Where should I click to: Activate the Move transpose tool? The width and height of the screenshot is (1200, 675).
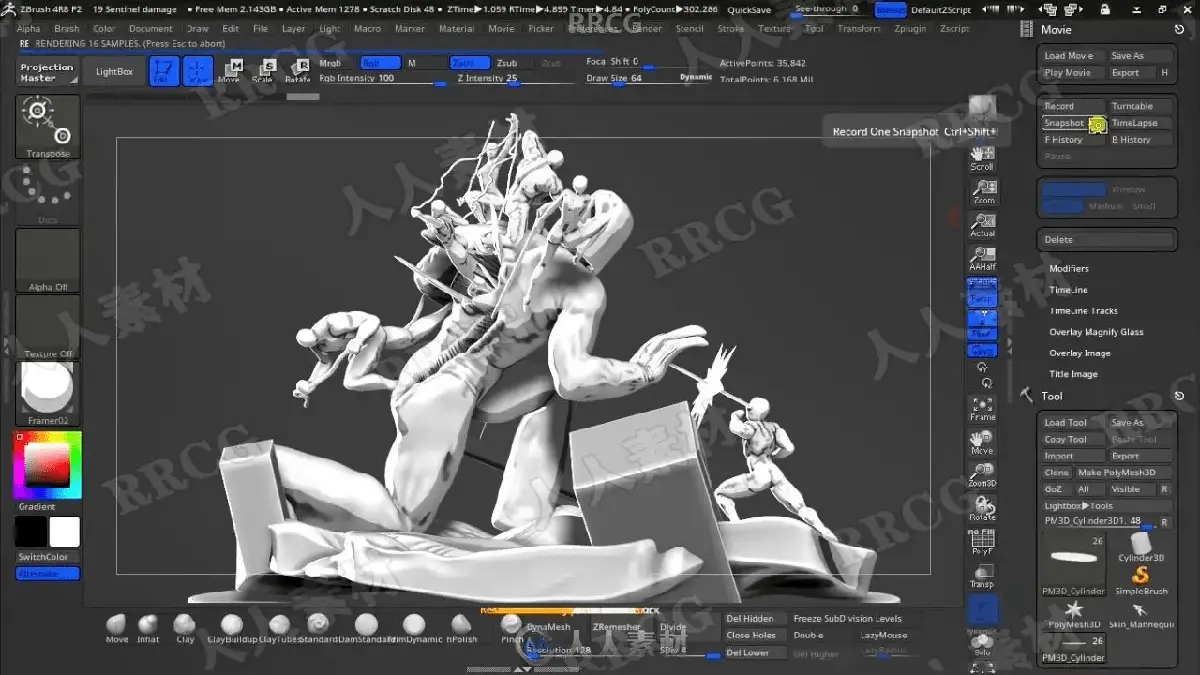point(230,70)
